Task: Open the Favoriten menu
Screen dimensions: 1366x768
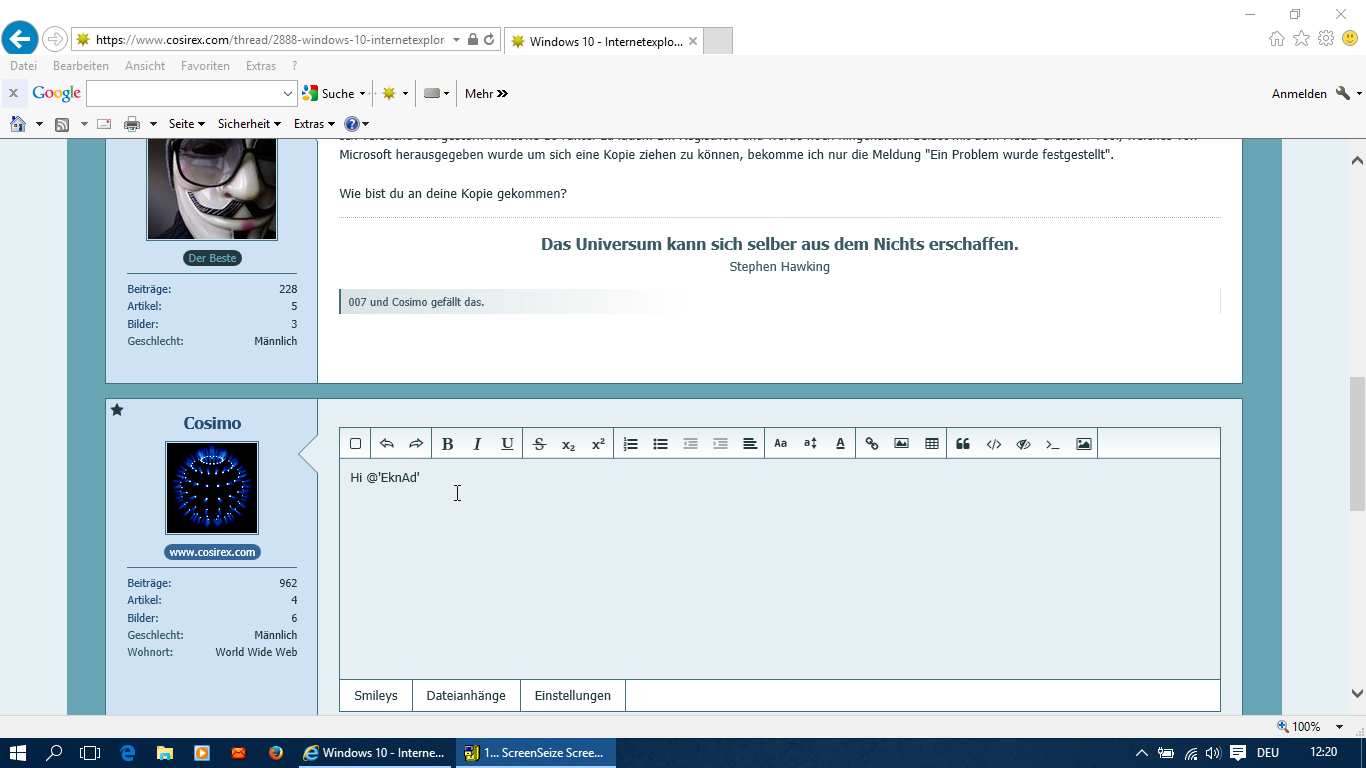Action: pyautogui.click(x=205, y=66)
